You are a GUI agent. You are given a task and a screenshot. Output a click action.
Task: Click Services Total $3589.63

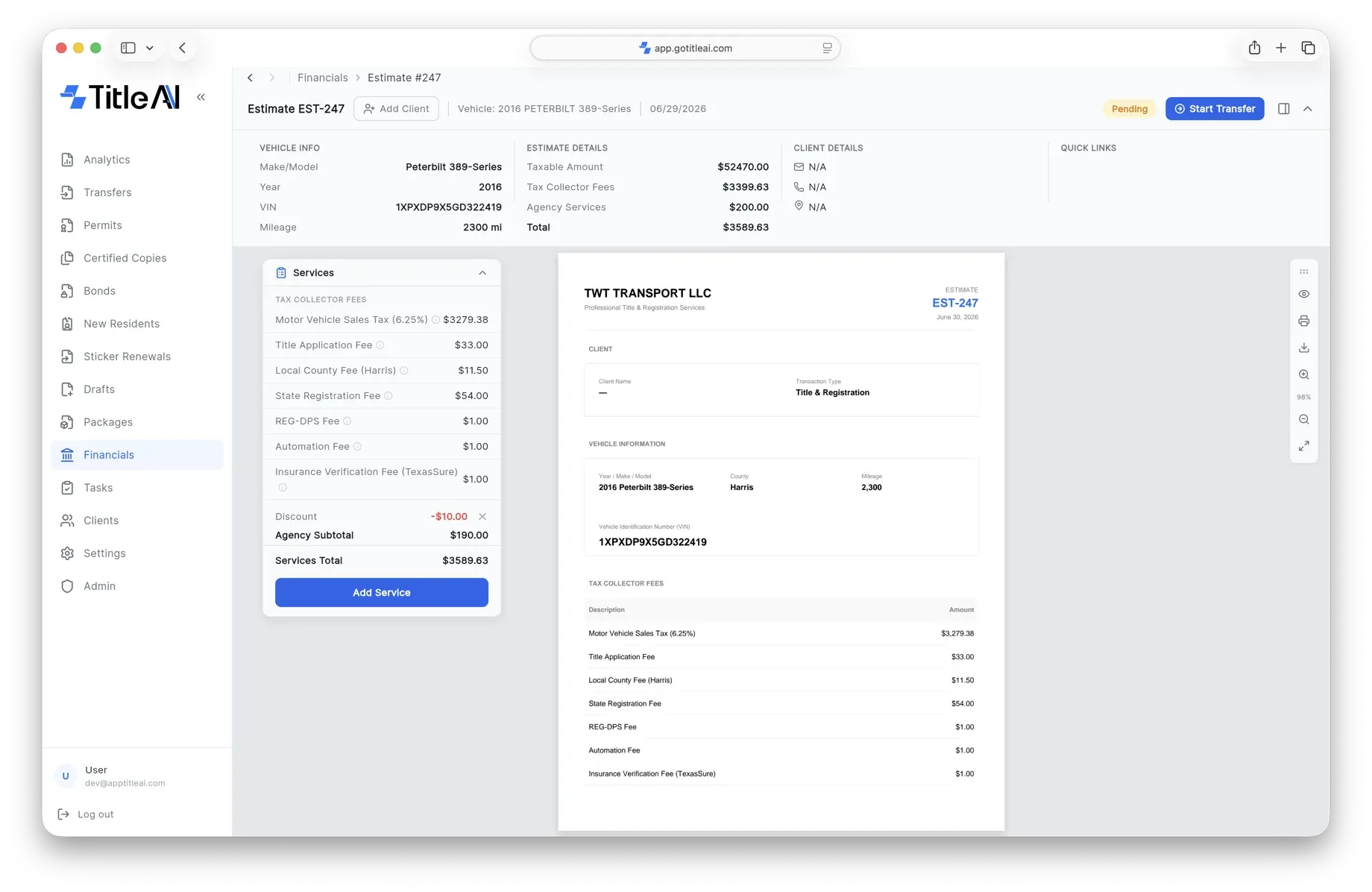465,561
